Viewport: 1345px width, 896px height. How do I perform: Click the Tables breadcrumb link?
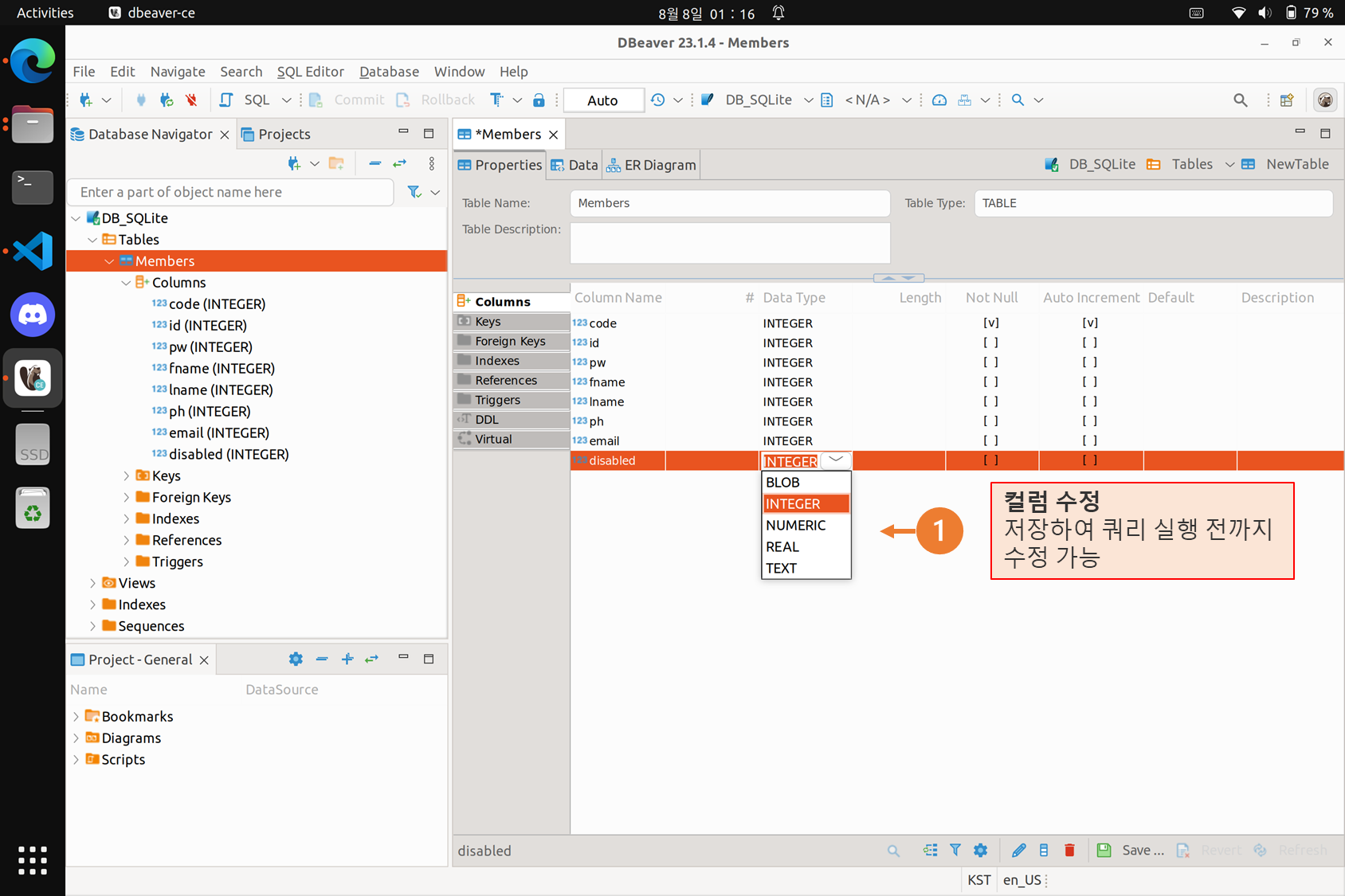click(x=1180, y=164)
